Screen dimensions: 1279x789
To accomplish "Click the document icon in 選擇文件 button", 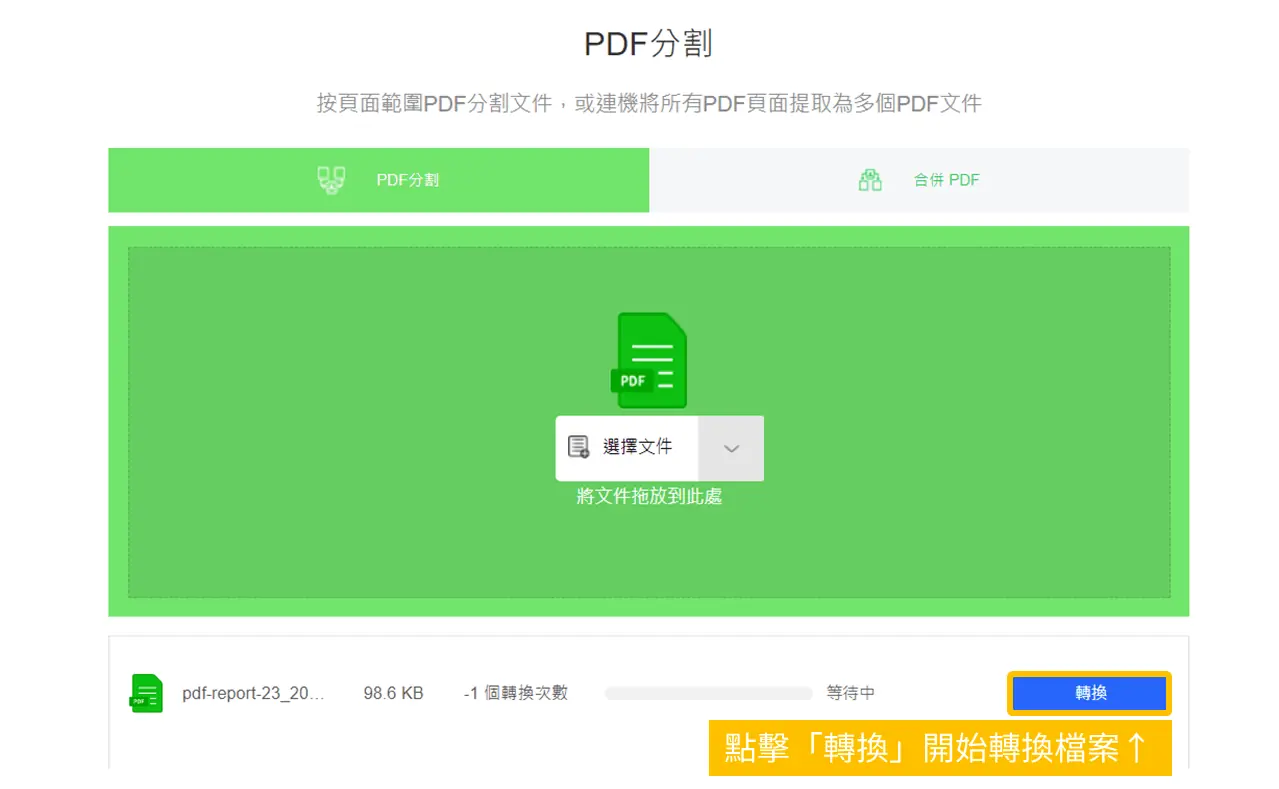I will tap(578, 447).
